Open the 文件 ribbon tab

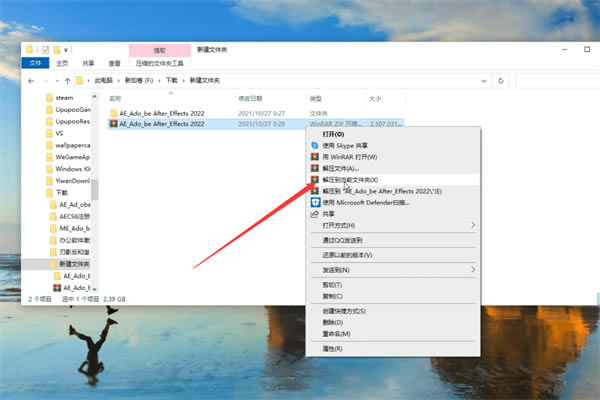(35, 63)
